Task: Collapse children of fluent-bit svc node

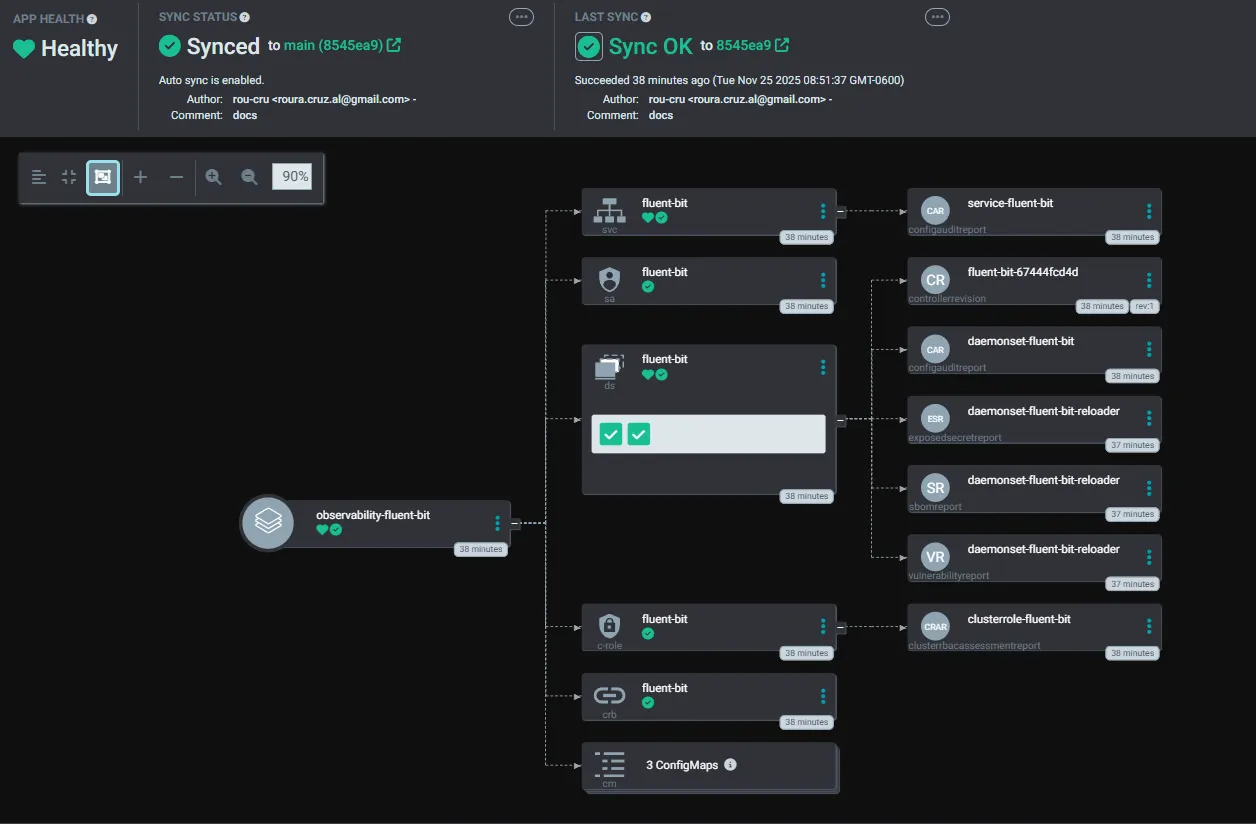Action: [841, 211]
